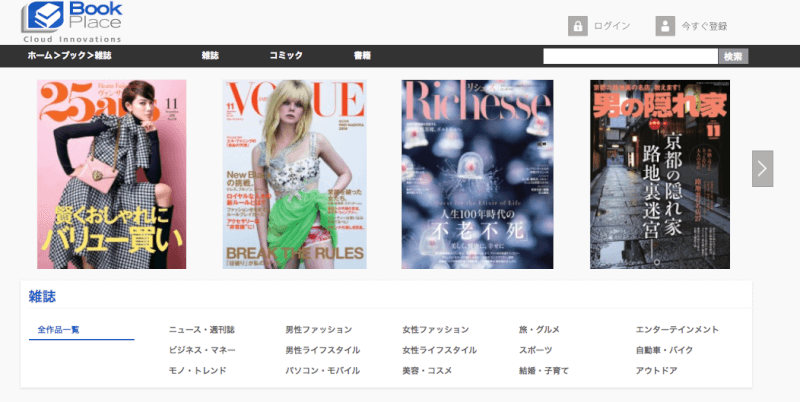The height and width of the screenshot is (402, 800).
Task: Open the エンターテインメント category
Action: (677, 329)
